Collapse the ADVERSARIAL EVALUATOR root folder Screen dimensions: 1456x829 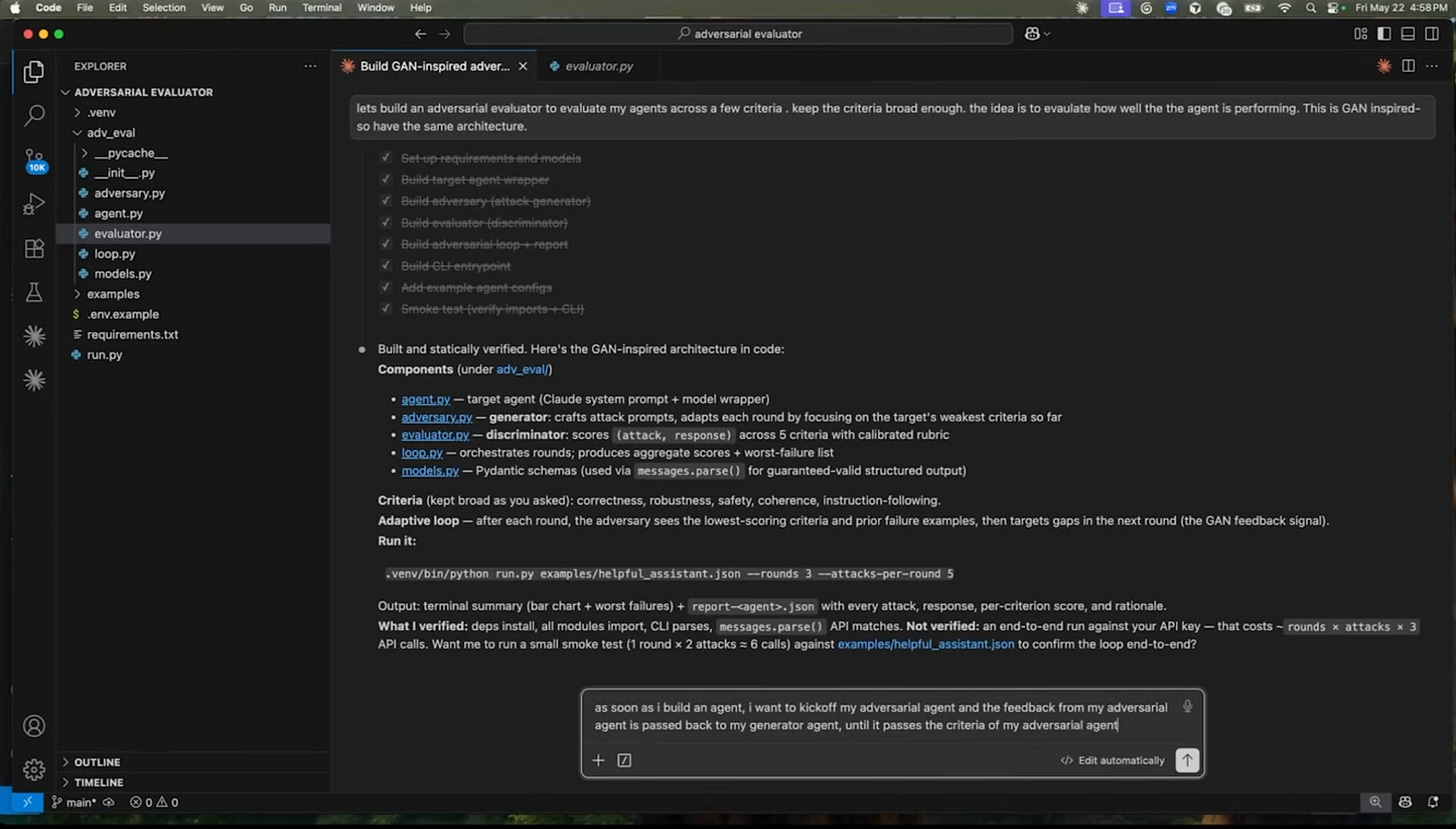(65, 92)
